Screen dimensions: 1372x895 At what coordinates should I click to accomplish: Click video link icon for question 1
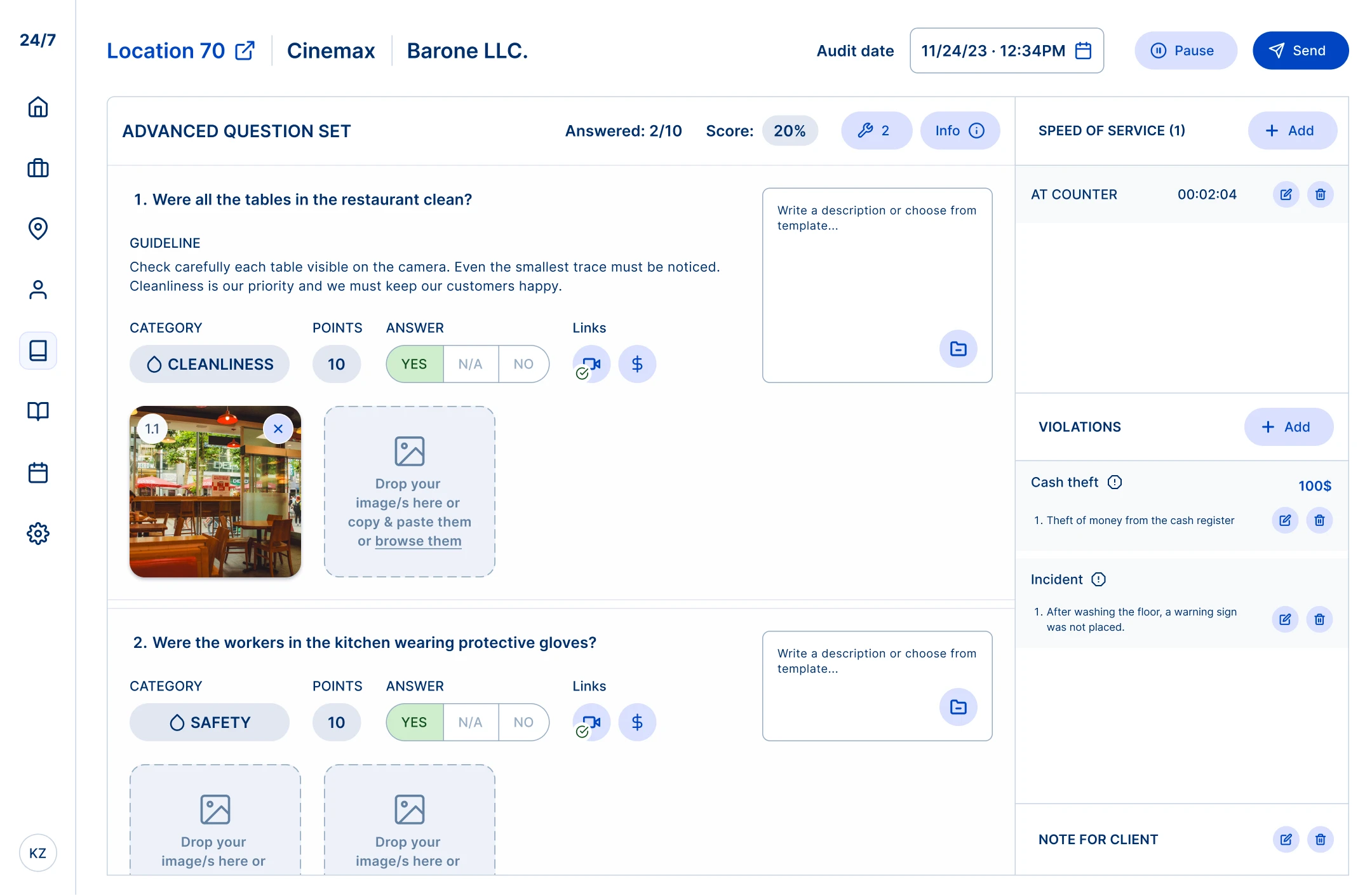591,364
